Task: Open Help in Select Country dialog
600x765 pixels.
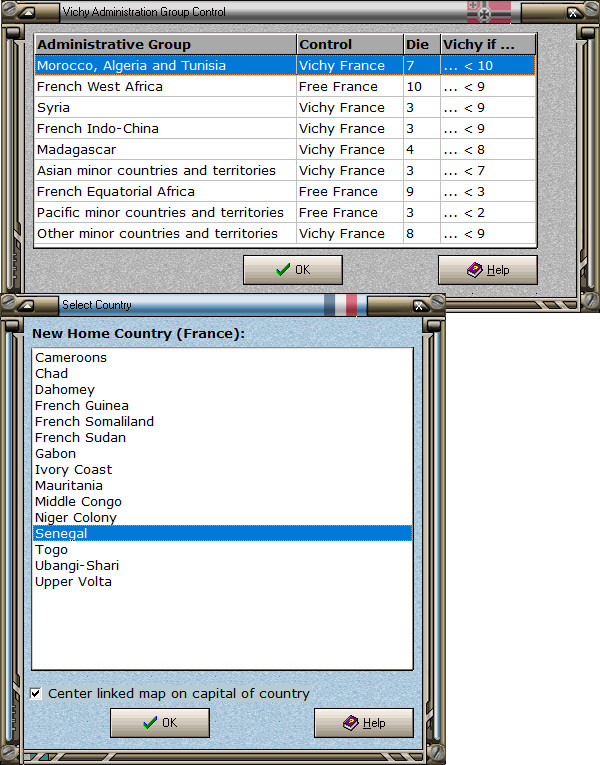Action: tap(364, 723)
